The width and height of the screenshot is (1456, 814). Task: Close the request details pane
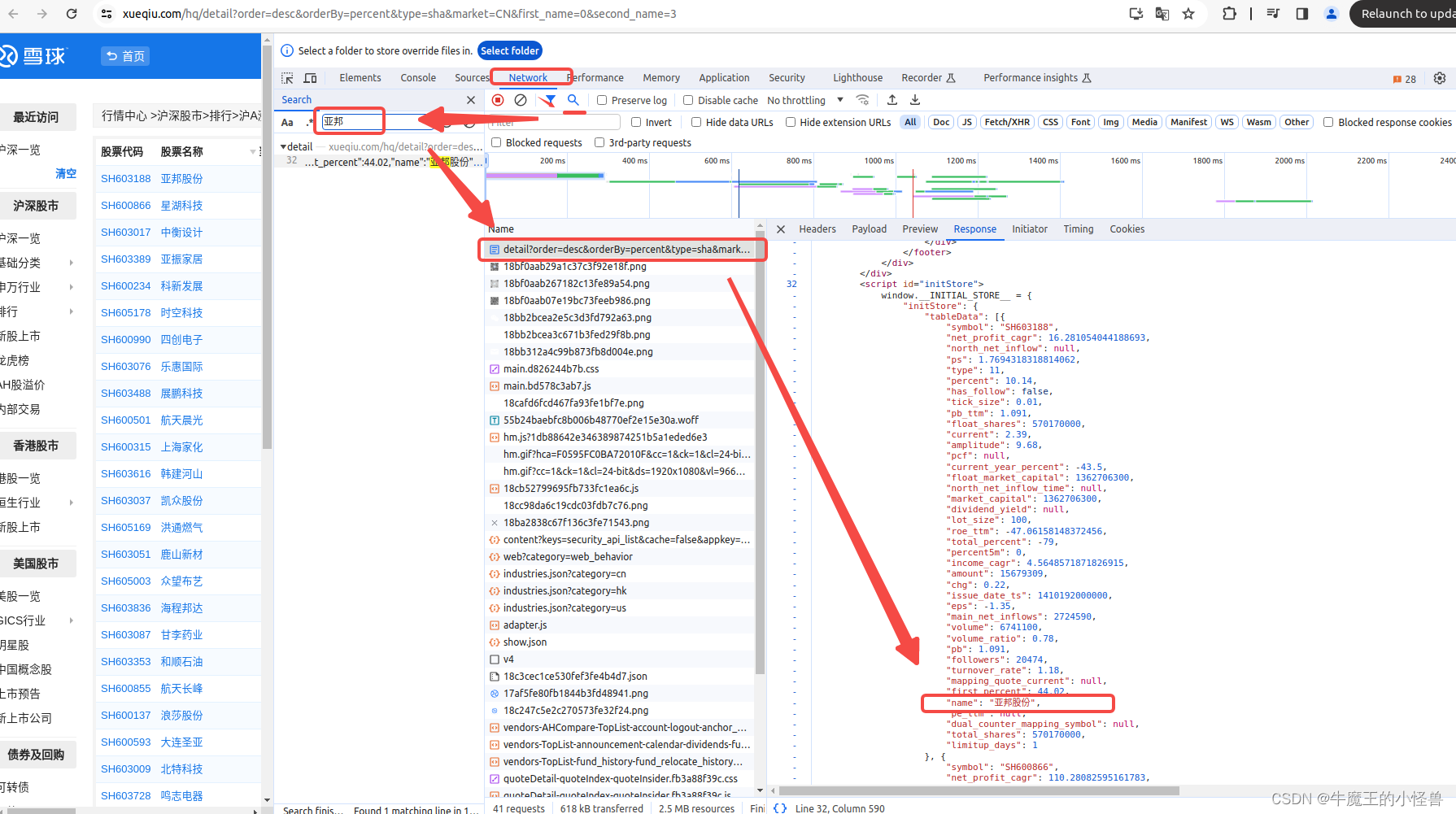tap(781, 229)
